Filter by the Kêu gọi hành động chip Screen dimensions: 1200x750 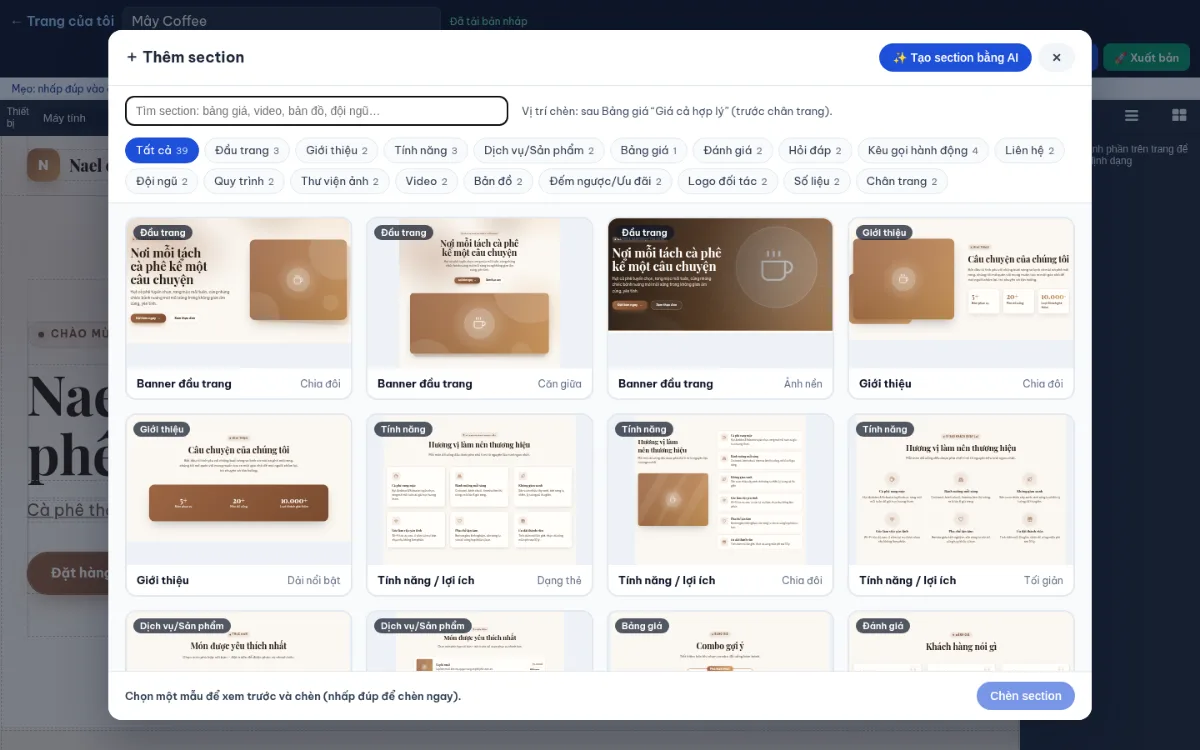[x=923, y=151]
